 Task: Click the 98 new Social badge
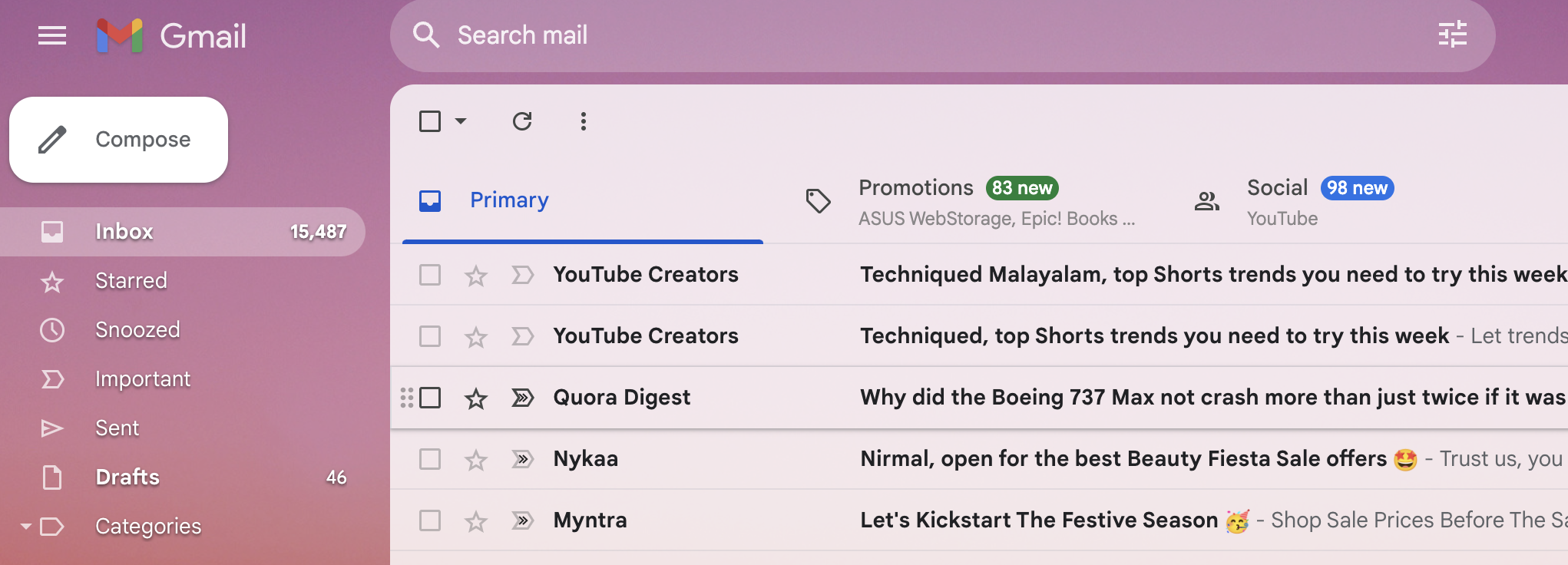[x=1357, y=188]
